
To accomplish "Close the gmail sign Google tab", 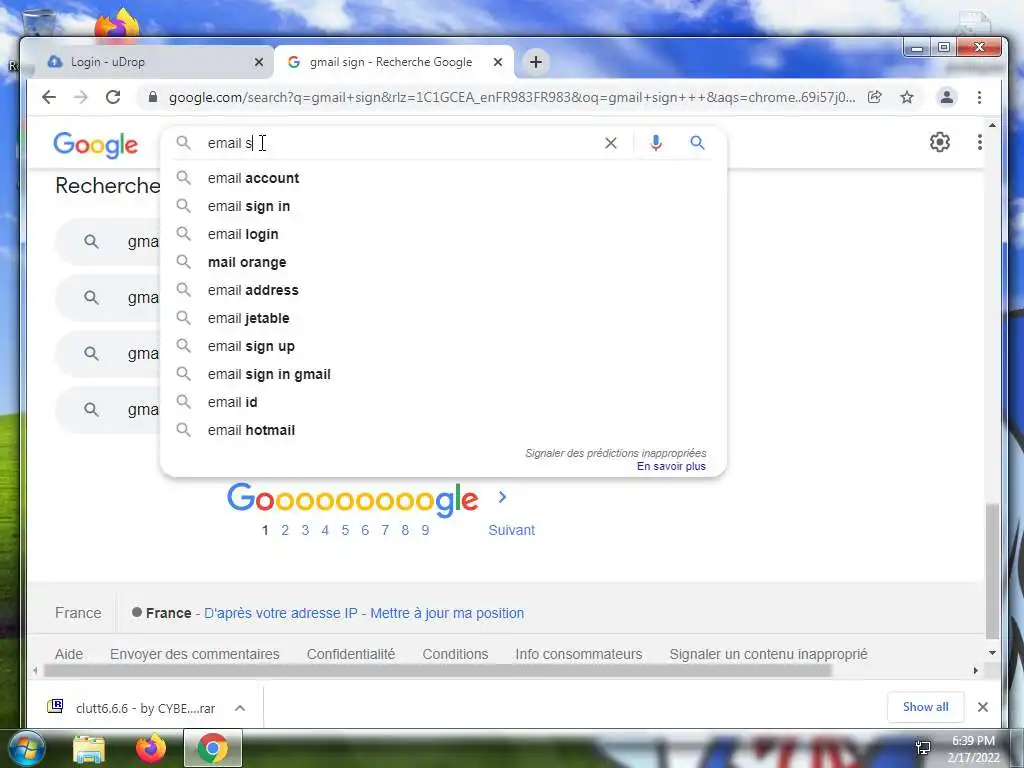I will point(498,62).
